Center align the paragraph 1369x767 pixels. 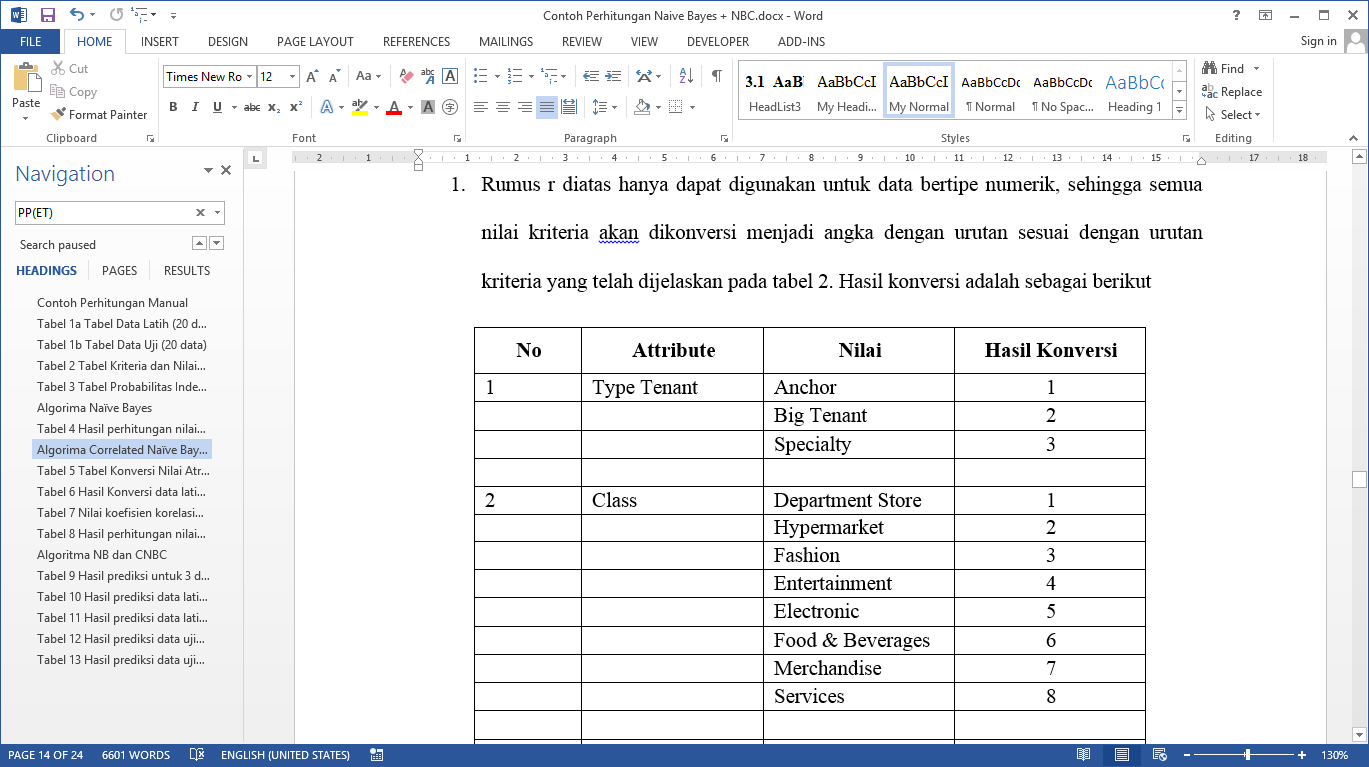[503, 107]
